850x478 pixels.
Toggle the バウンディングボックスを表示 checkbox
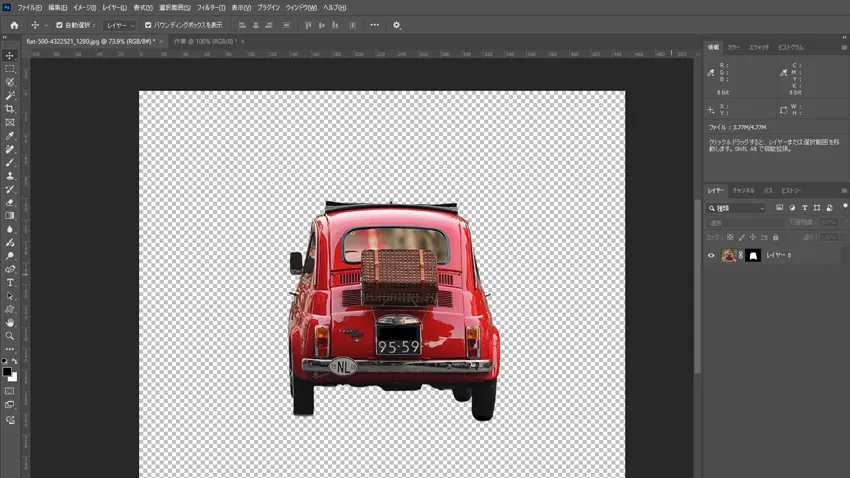[x=148, y=25]
